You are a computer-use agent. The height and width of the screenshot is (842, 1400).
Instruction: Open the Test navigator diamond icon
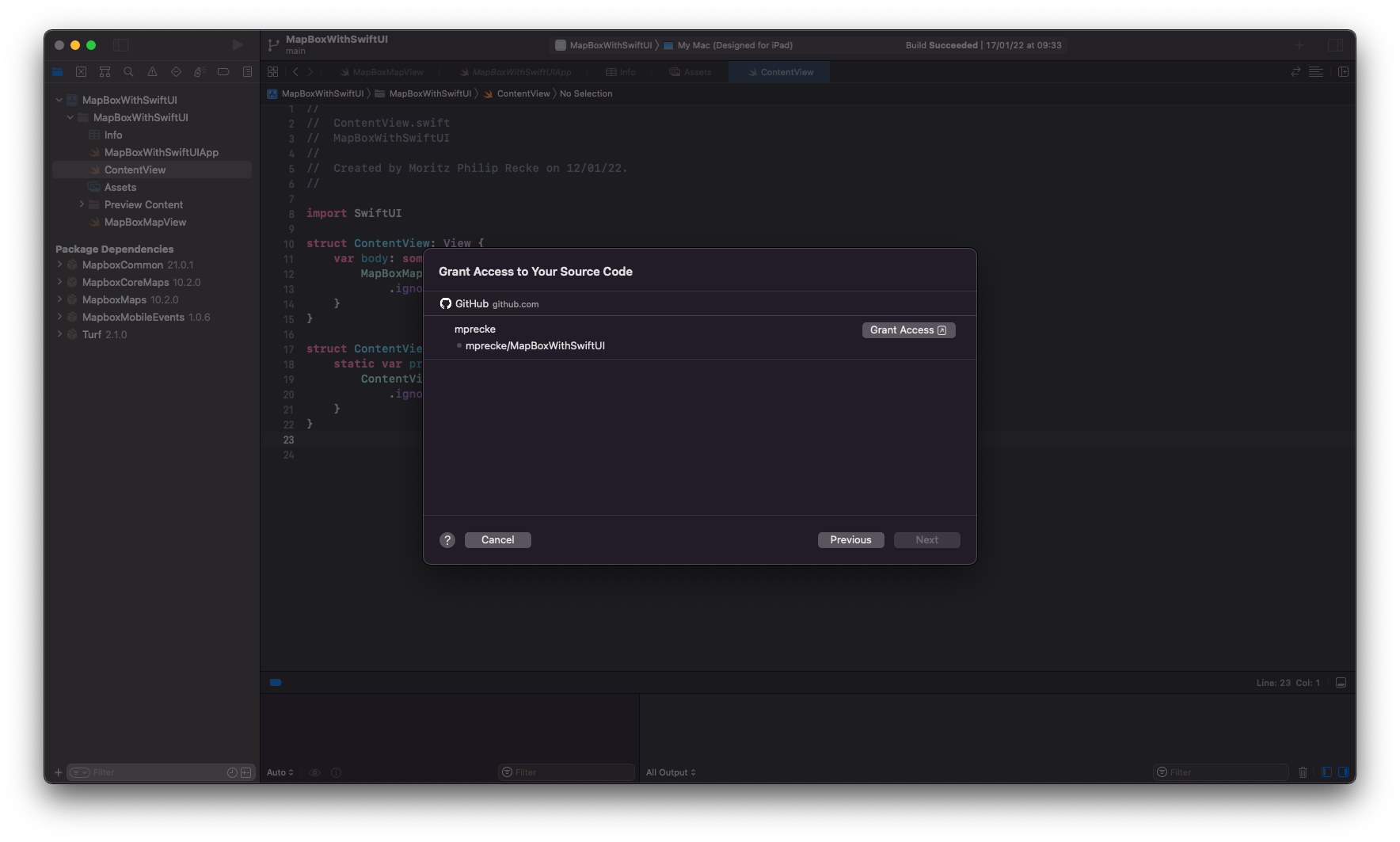[x=176, y=72]
